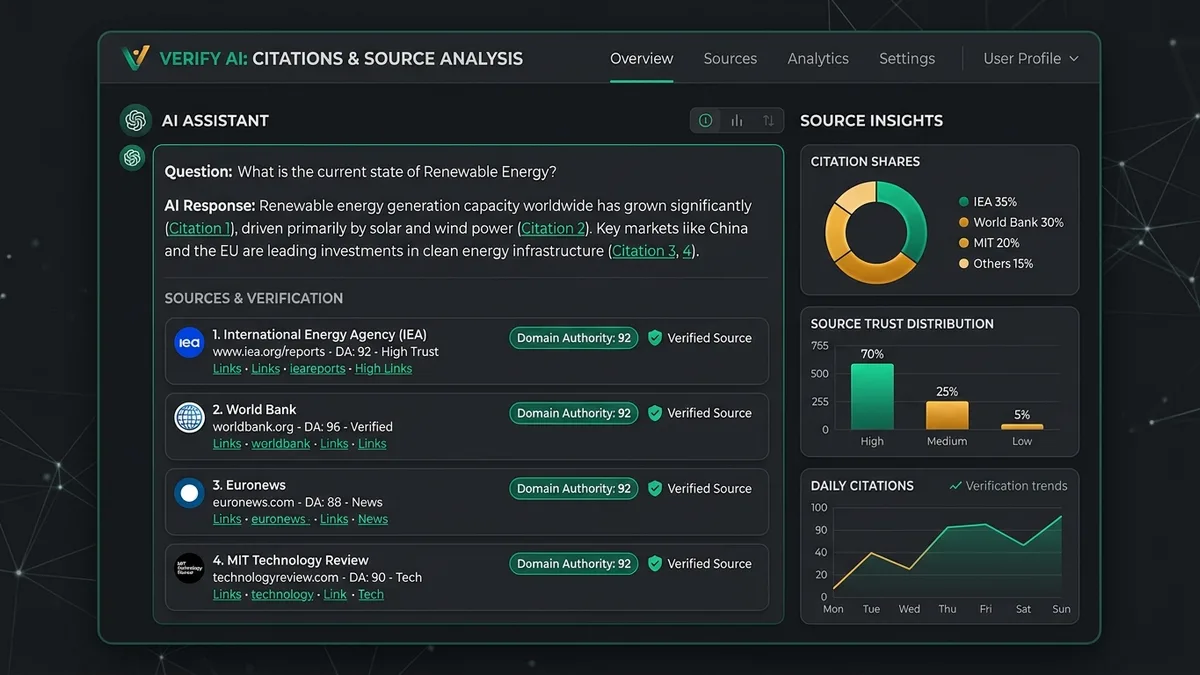
Task: Open the User Profile menu
Action: (1031, 58)
